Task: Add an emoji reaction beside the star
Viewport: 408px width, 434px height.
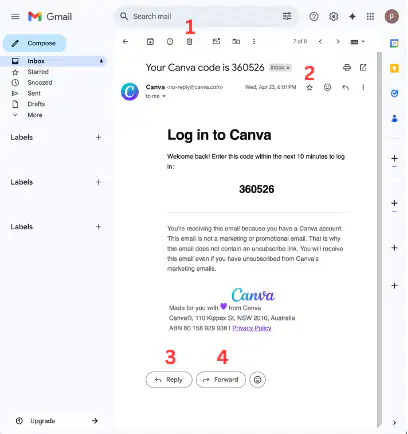Action: [x=327, y=87]
